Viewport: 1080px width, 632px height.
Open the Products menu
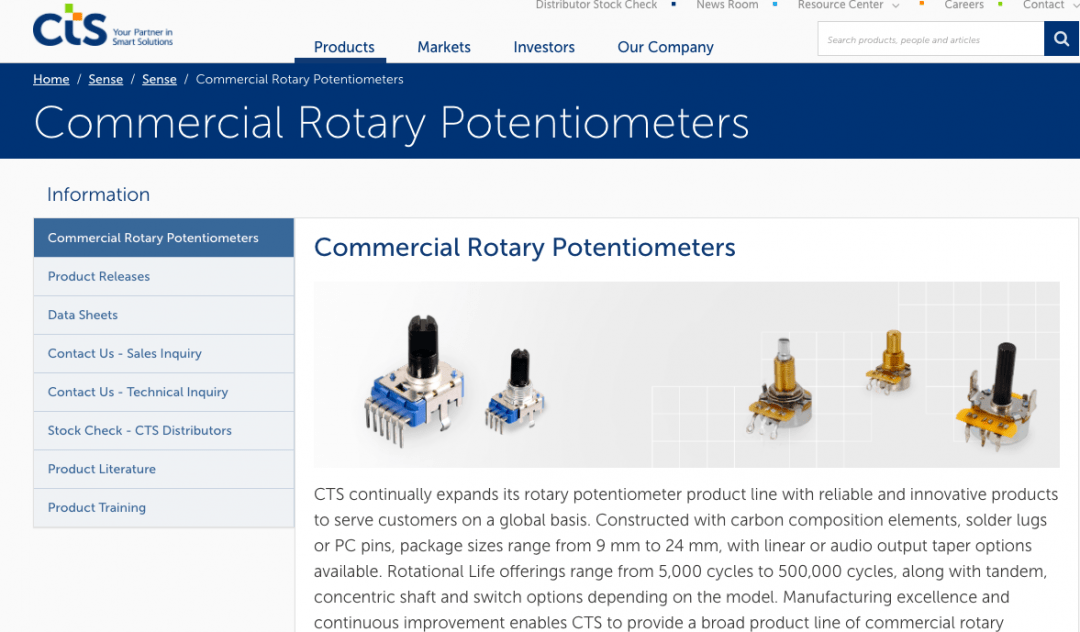tap(344, 47)
